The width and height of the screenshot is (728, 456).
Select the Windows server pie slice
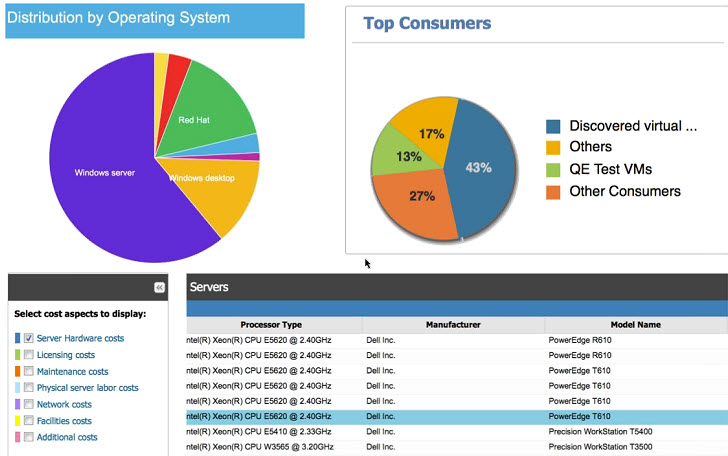[104, 173]
